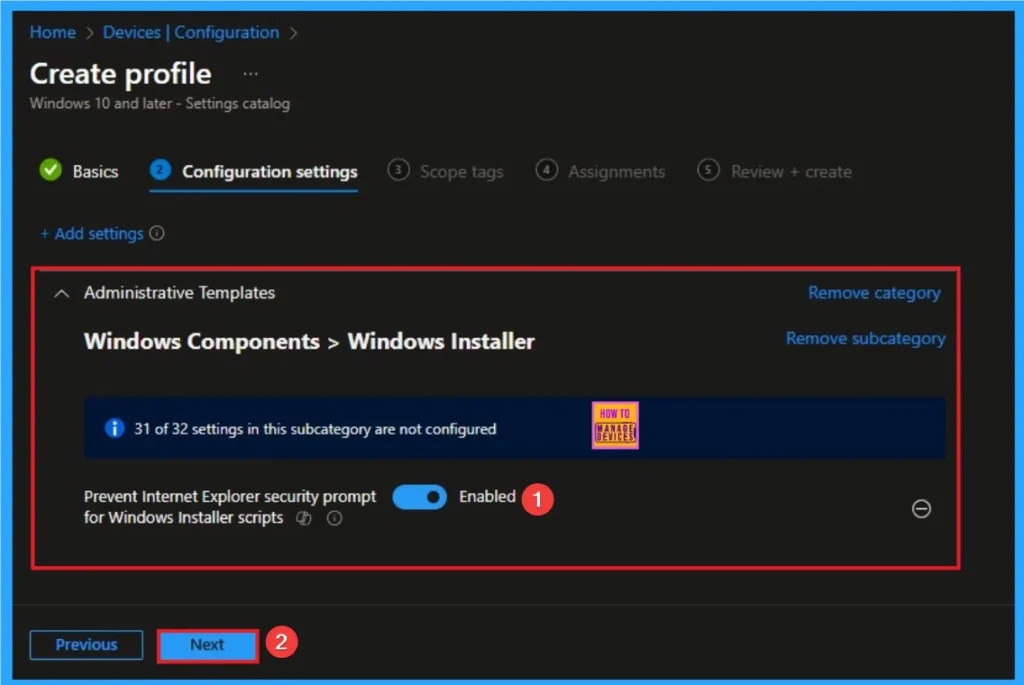
Task: Navigate to Home via the breadcrumb
Action: pos(52,32)
